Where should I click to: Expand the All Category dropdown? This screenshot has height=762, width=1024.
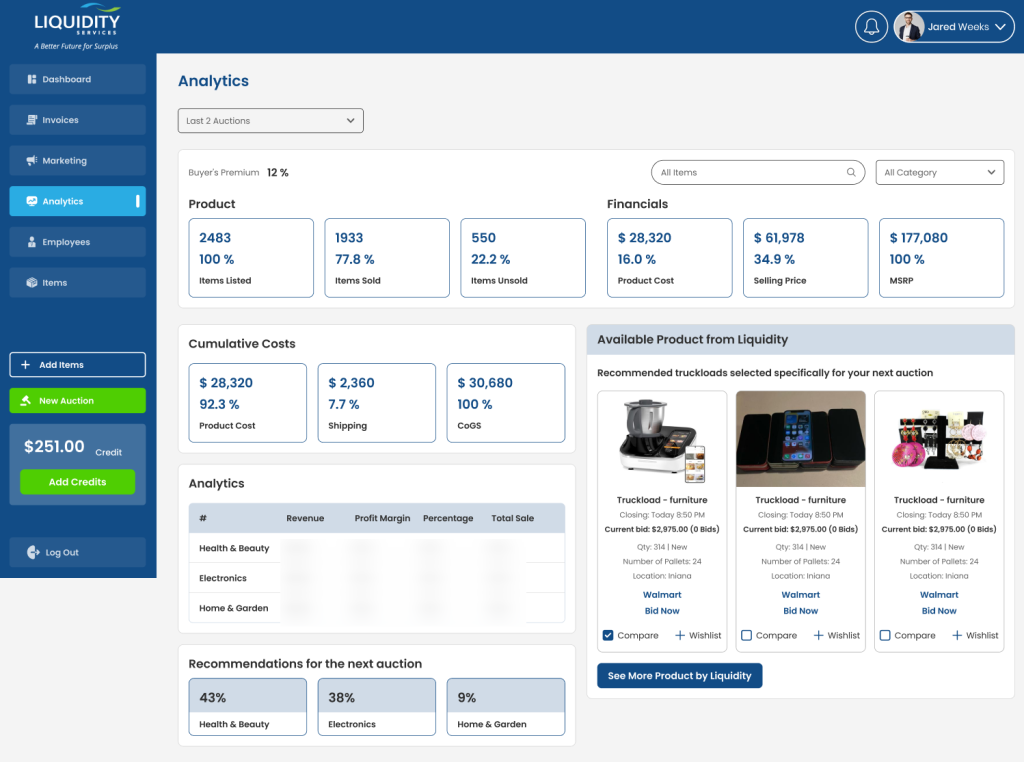pyautogui.click(x=939, y=172)
